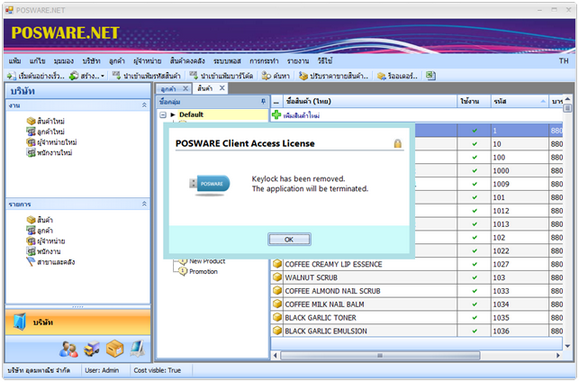Open the ระบบพอส menu
The height and width of the screenshot is (382, 579).
coord(227,61)
